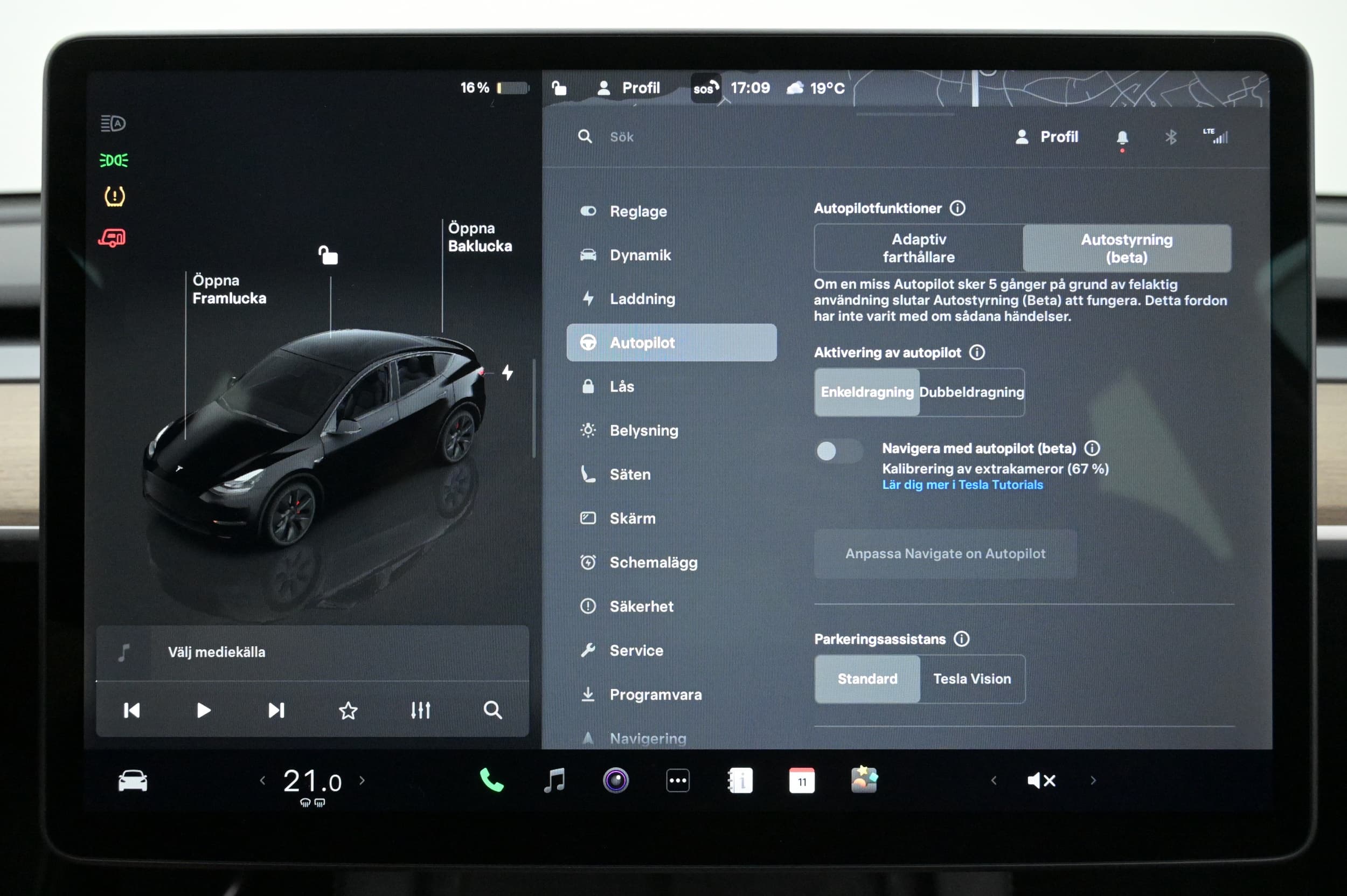The image size is (1347, 896).
Task: Open car controls from bottom bar car icon
Action: [133, 781]
